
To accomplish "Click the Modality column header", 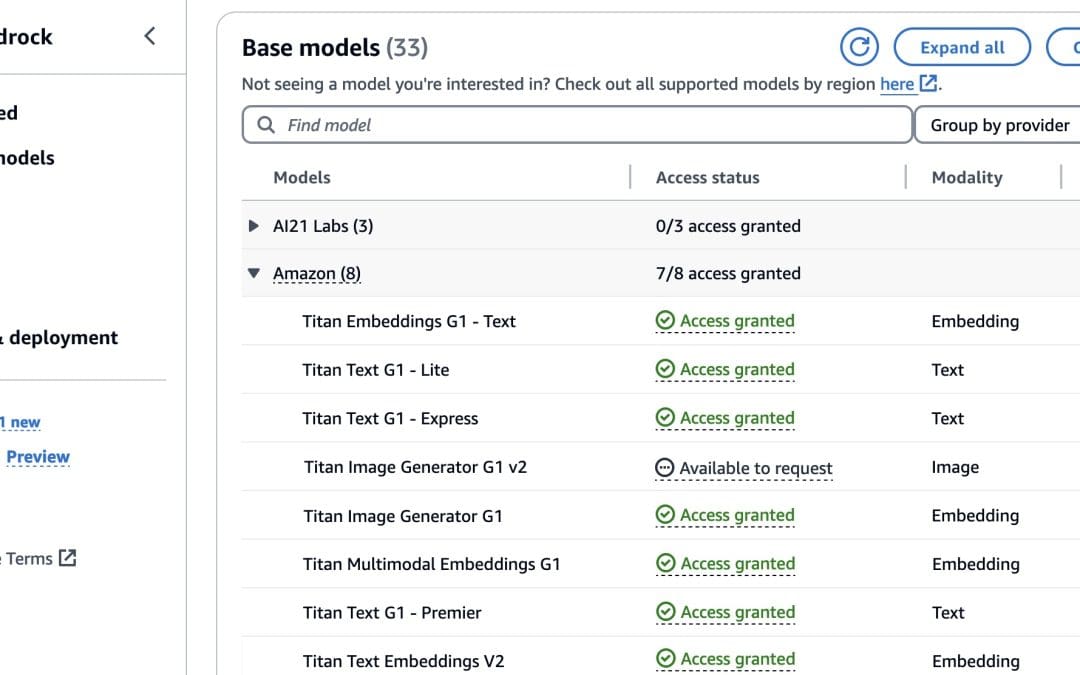I will pos(966,177).
